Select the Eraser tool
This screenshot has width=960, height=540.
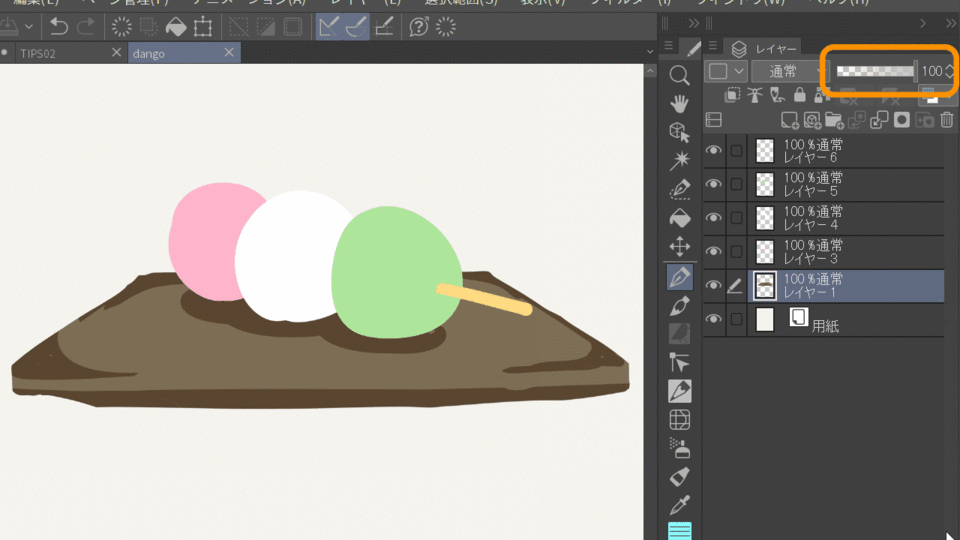[680, 476]
